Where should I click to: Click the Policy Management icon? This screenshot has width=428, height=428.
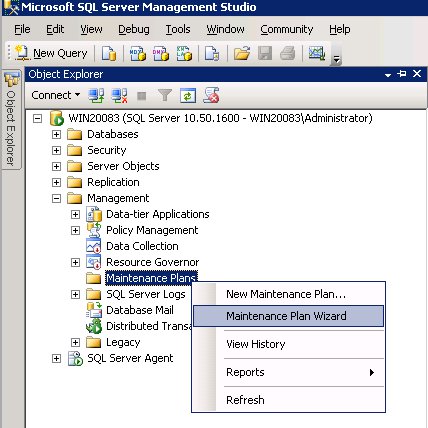click(x=94, y=230)
